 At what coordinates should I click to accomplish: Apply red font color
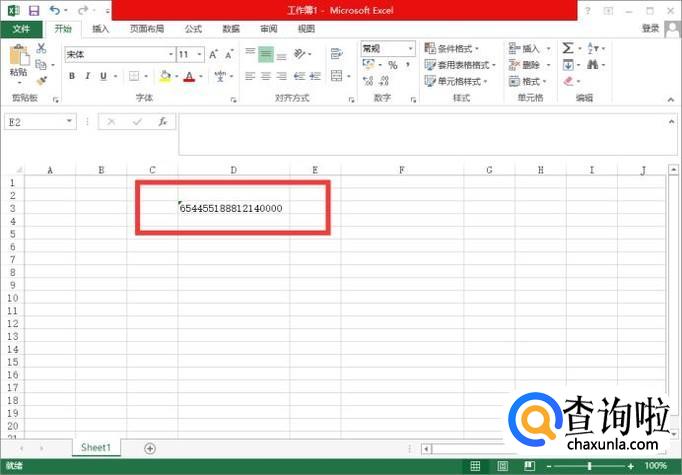click(189, 77)
